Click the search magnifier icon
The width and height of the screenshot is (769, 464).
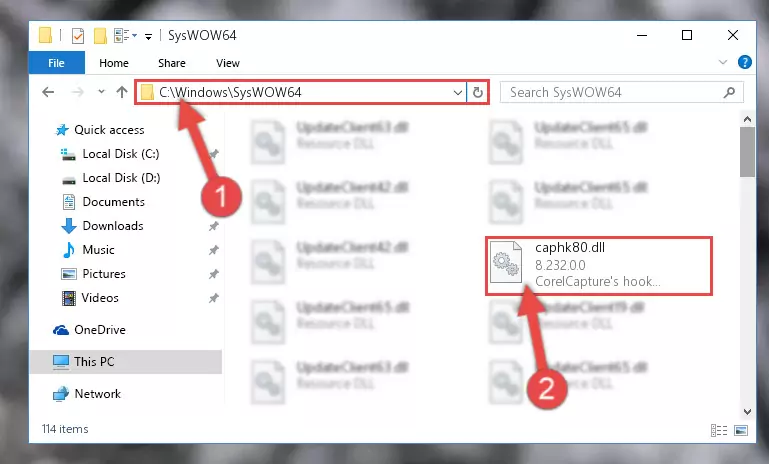point(729,92)
